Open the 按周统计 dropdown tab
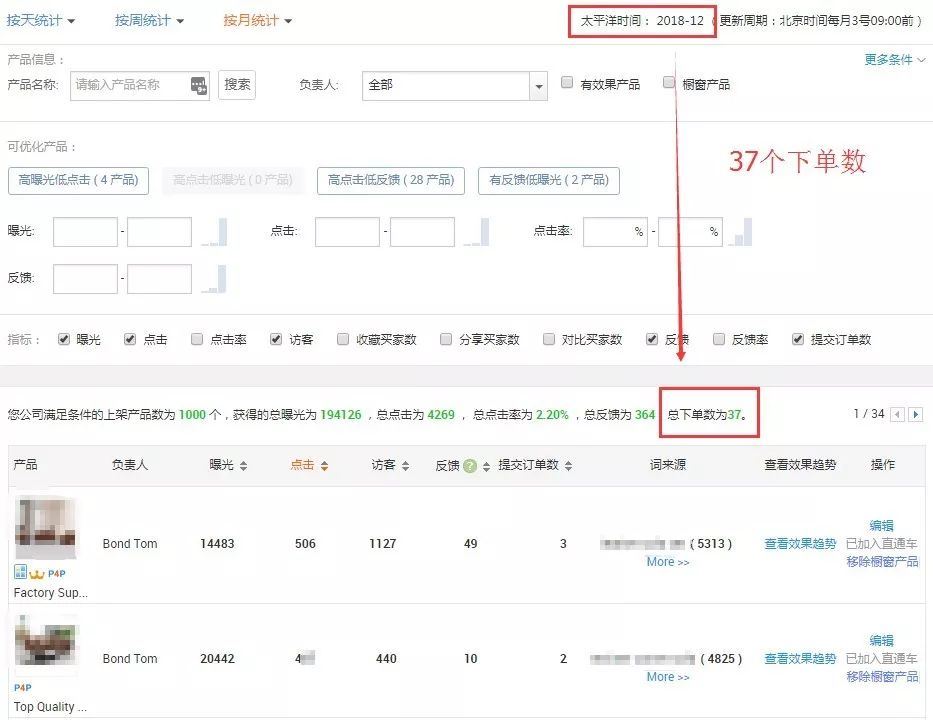The height and width of the screenshot is (720, 933). tap(149, 20)
